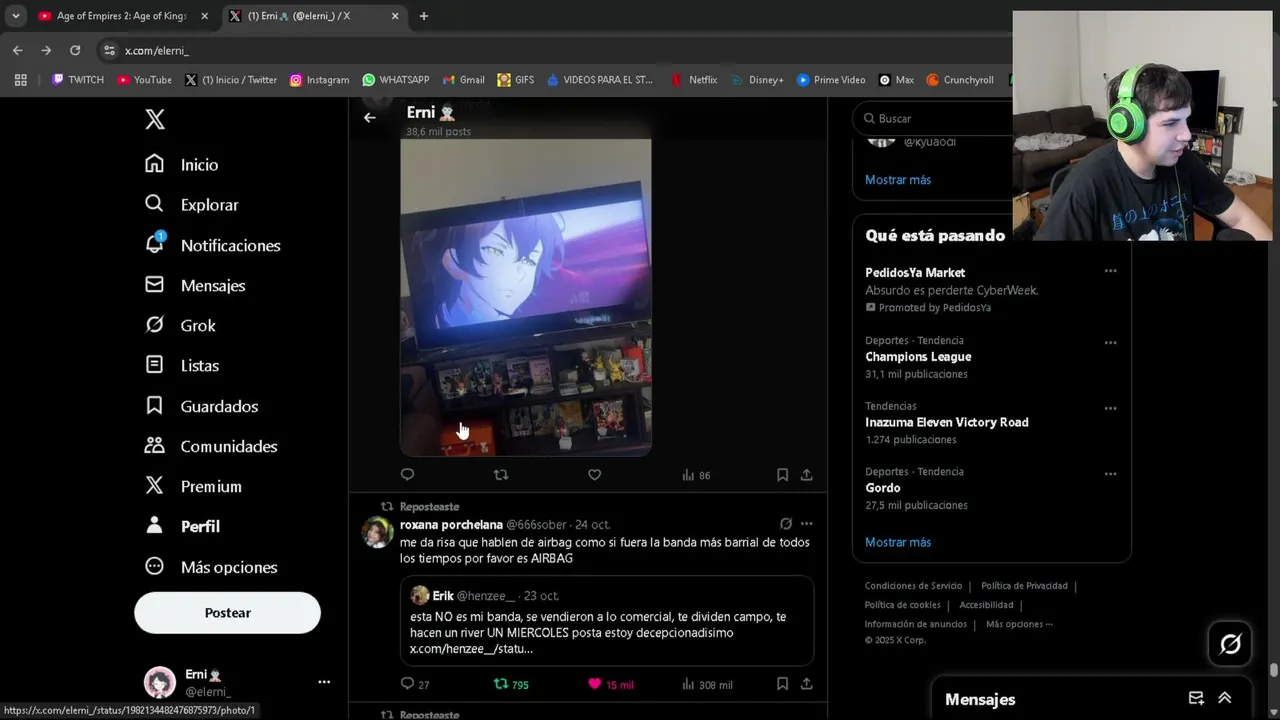Open options for Gordo trend

(1110, 474)
